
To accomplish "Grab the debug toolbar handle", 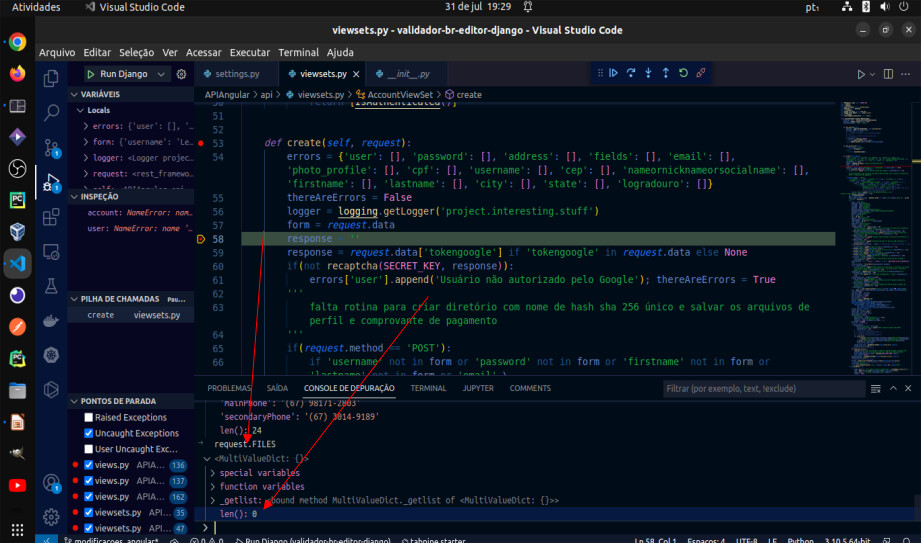I will (600, 73).
